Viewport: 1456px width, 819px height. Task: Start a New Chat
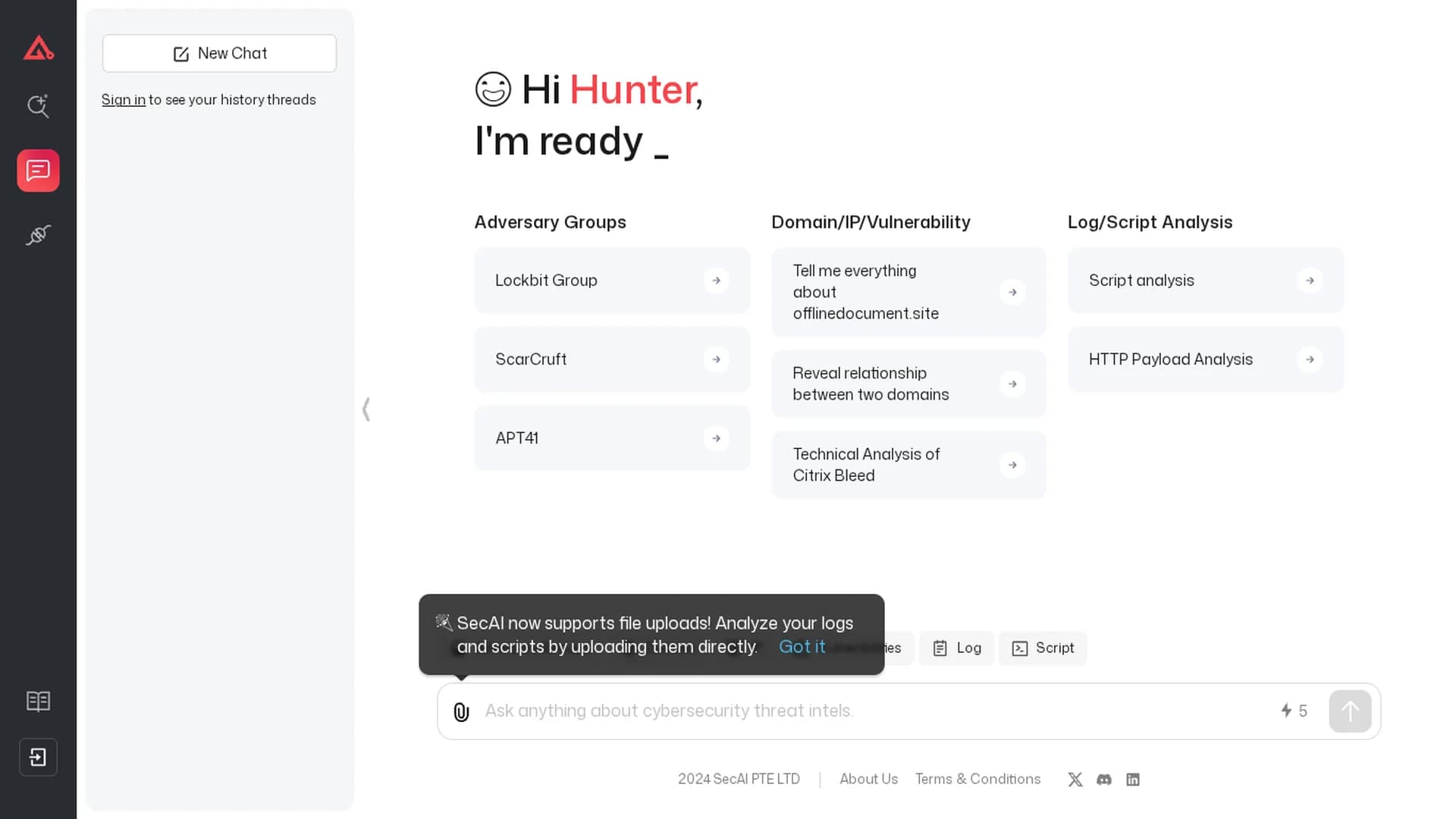coord(219,53)
